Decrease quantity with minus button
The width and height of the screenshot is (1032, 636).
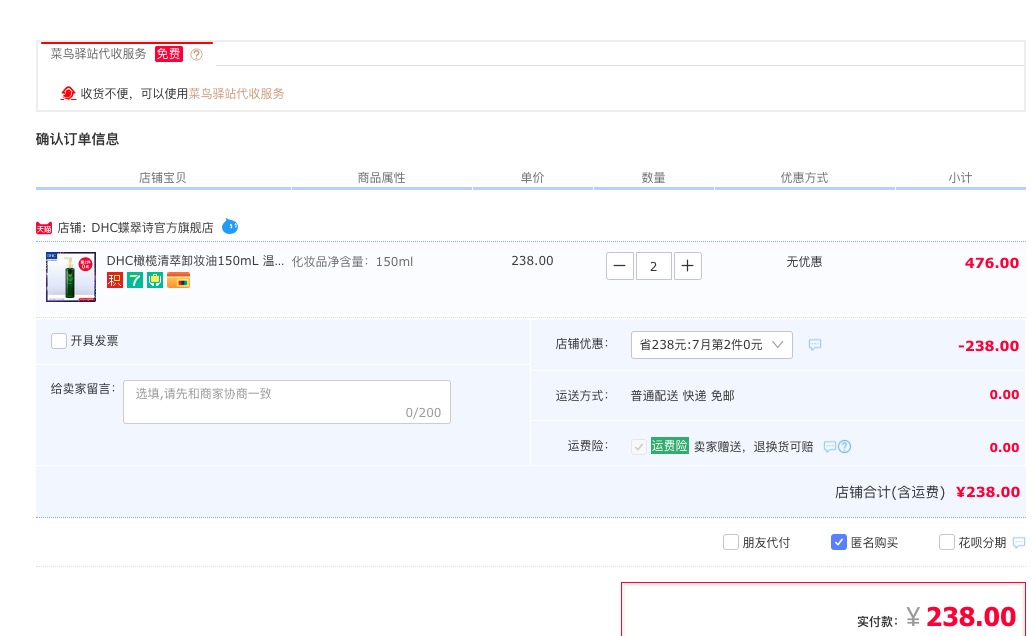(619, 266)
